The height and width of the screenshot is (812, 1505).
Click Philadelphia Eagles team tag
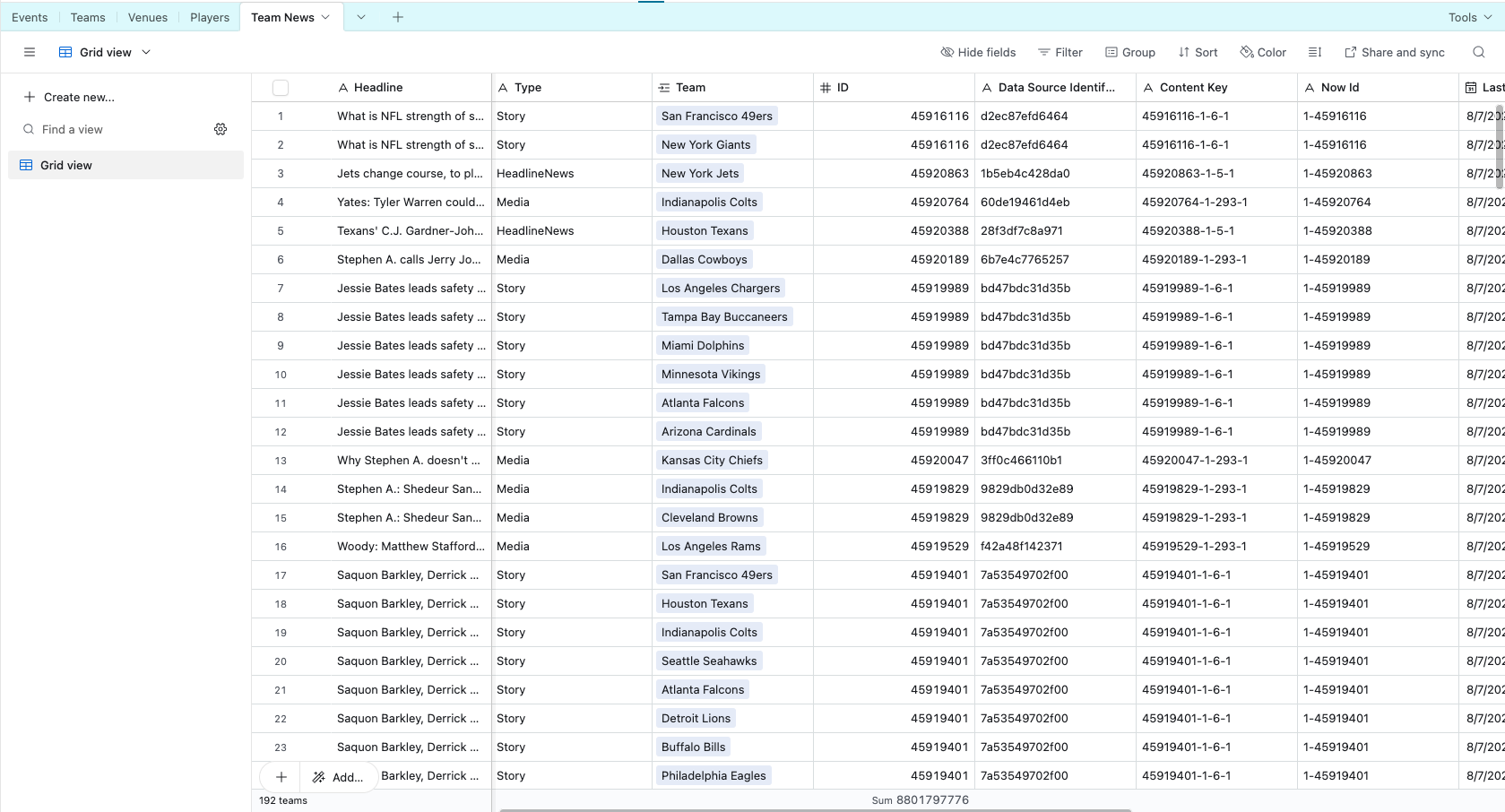(714, 775)
